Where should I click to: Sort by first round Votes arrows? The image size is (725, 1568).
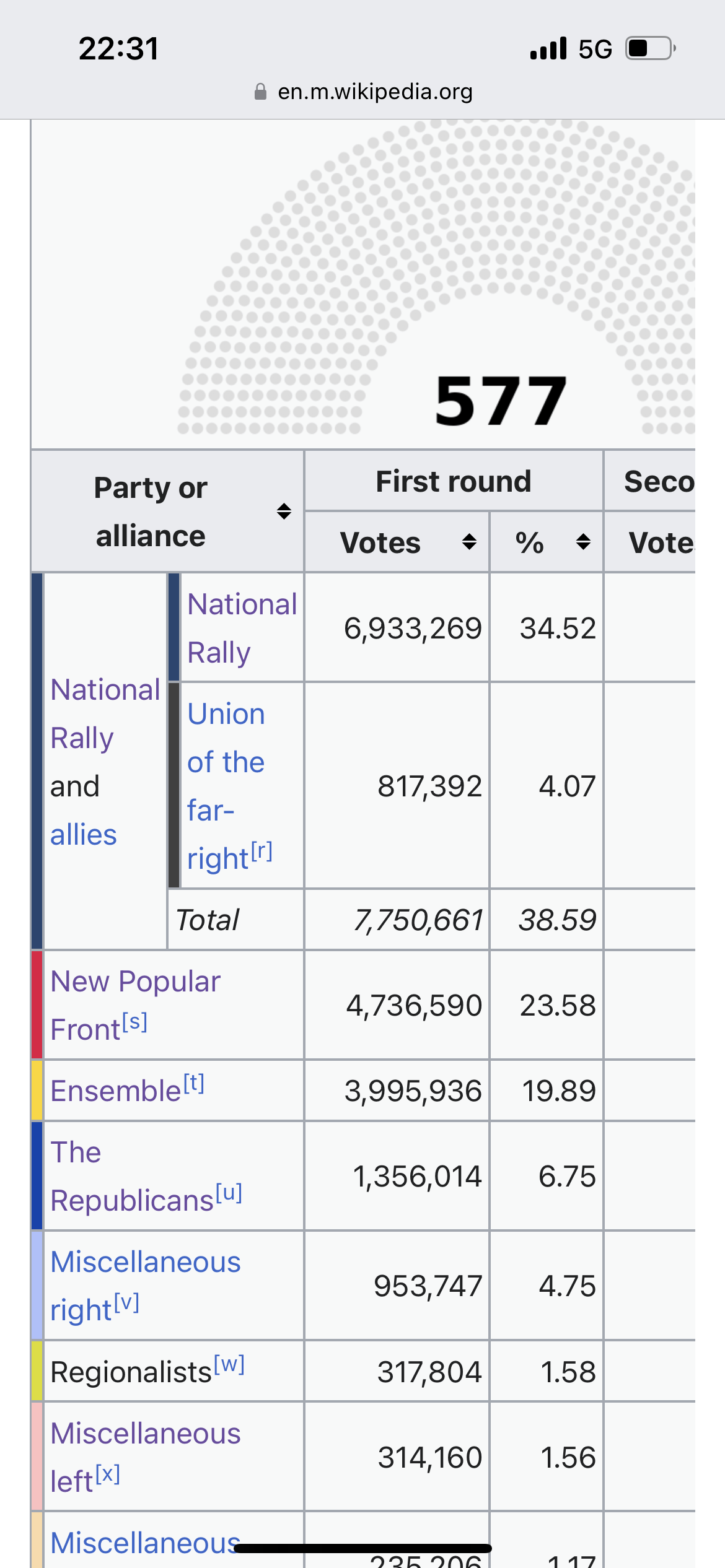pos(469,542)
